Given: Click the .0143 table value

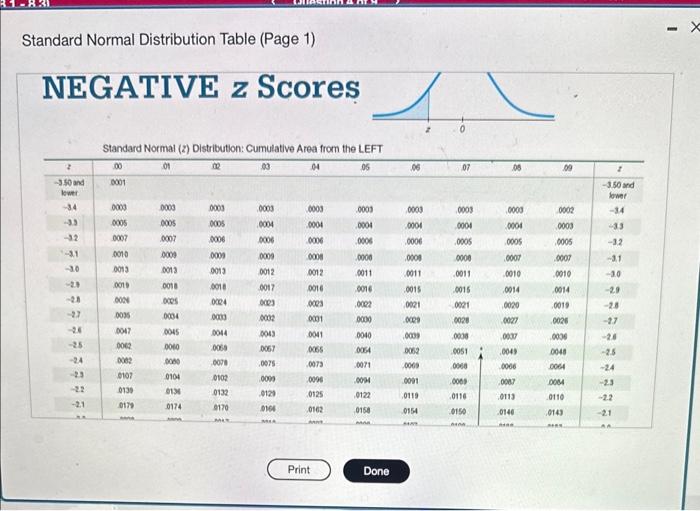Looking at the screenshot, I should click(555, 412).
